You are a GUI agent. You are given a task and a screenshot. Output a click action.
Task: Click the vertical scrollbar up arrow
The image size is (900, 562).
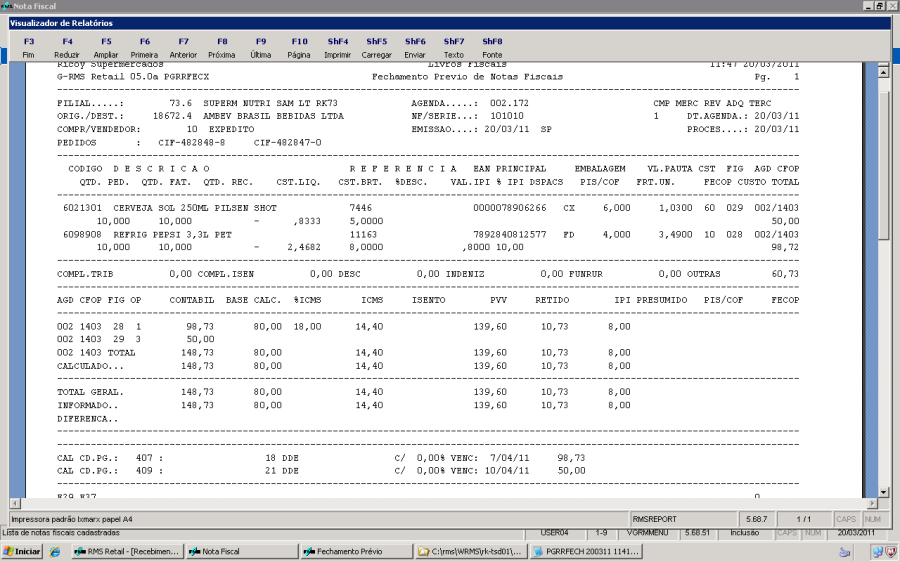[883, 72]
